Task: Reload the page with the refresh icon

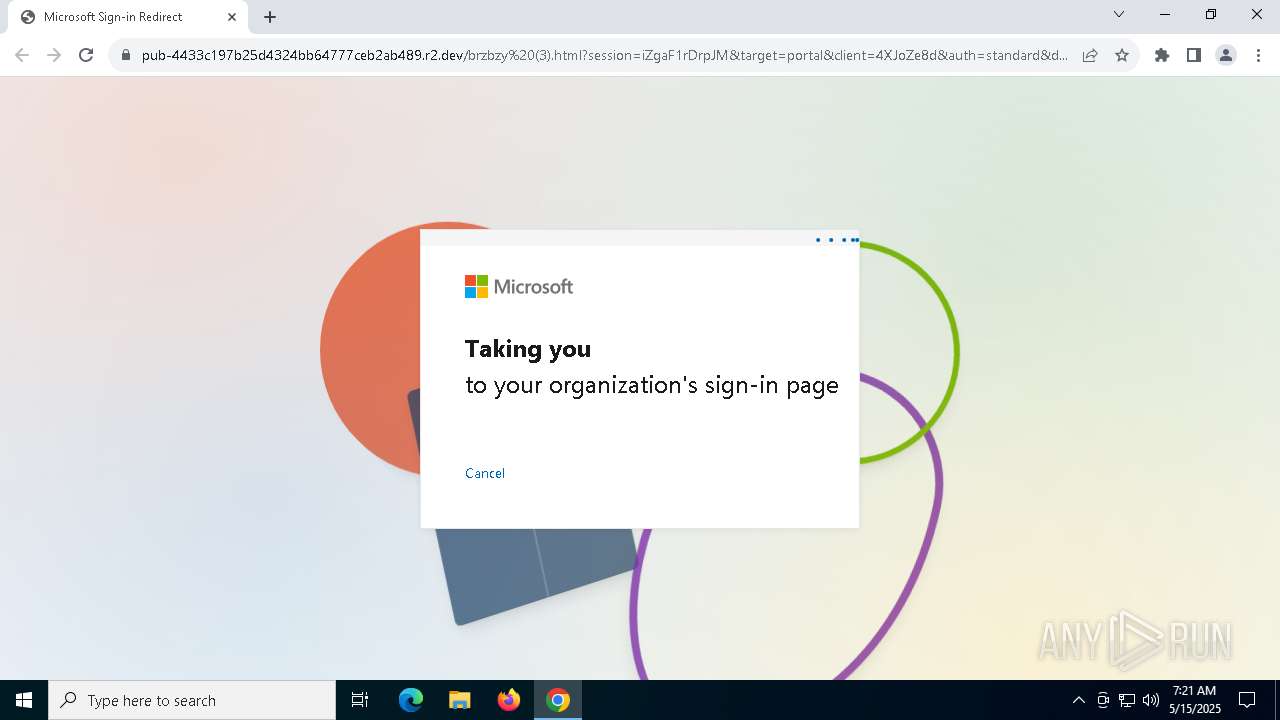Action: pyautogui.click(x=86, y=55)
